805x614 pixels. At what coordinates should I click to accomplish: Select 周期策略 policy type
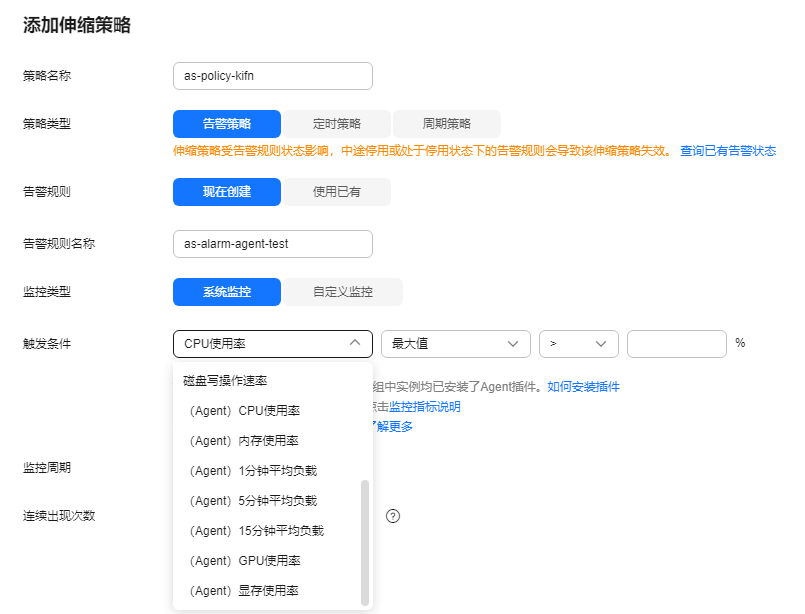[x=446, y=124]
